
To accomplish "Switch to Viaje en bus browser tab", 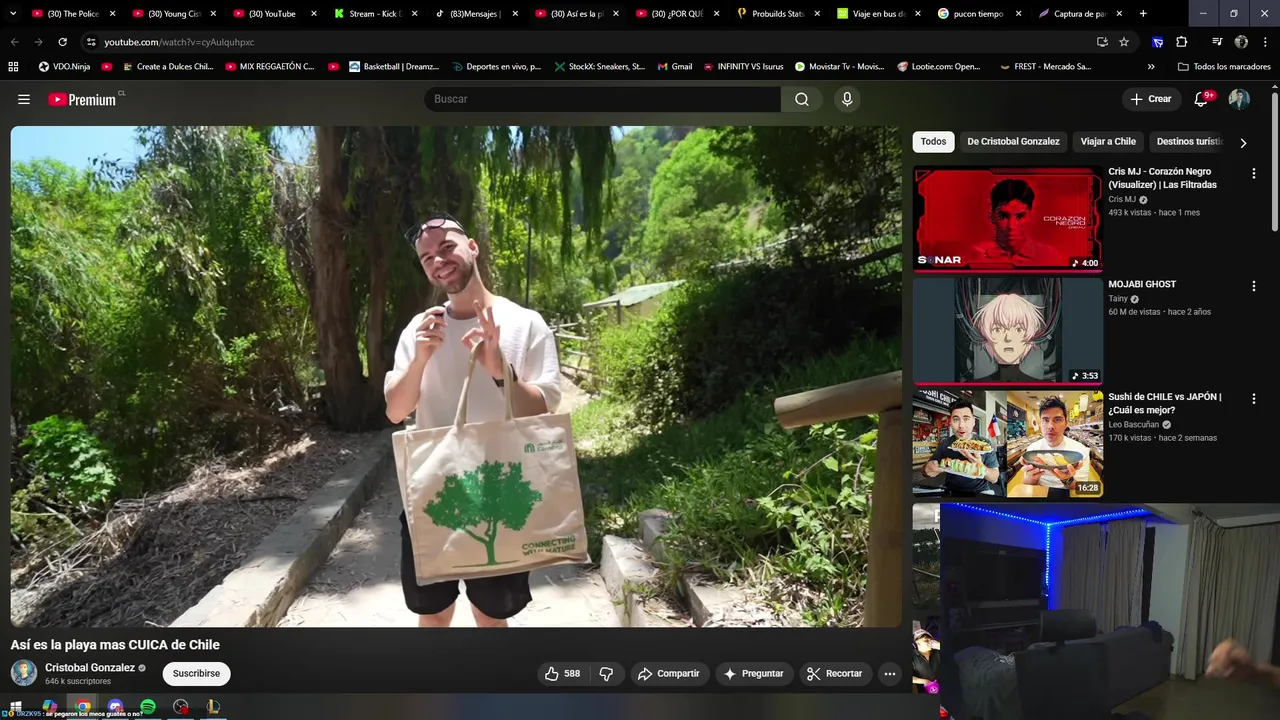I will [878, 14].
